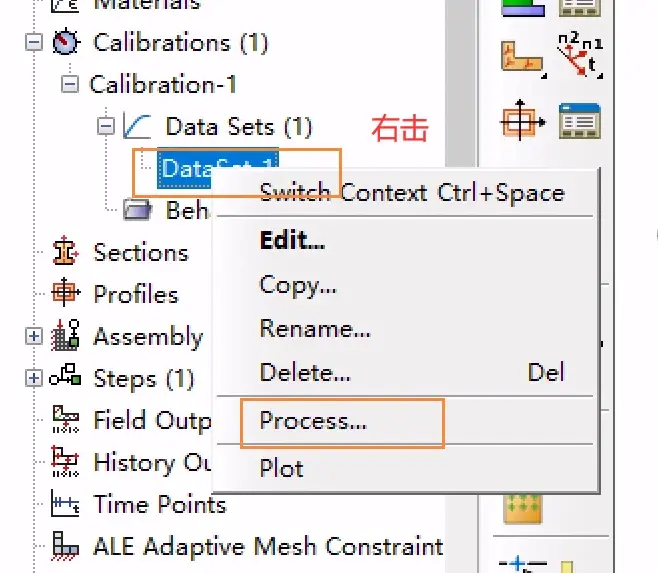
Task: Click the Profiles crosshair icon
Action: click(65, 292)
